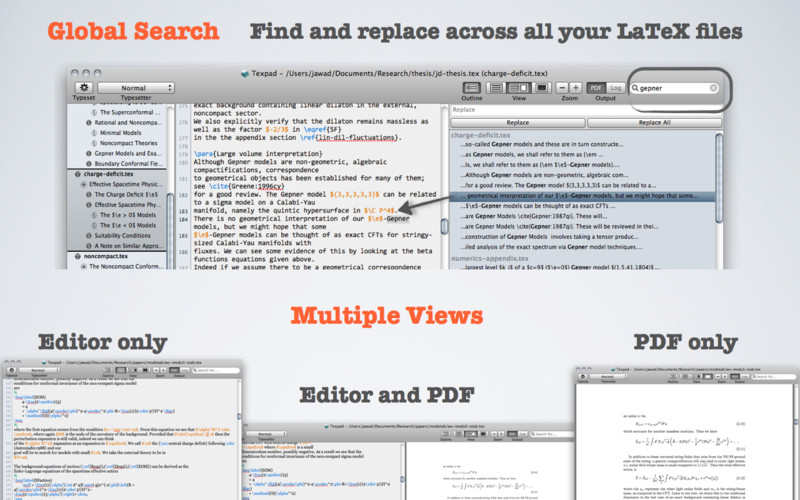
Task: Click search field in Editor and PDF window
Action: click(550, 434)
